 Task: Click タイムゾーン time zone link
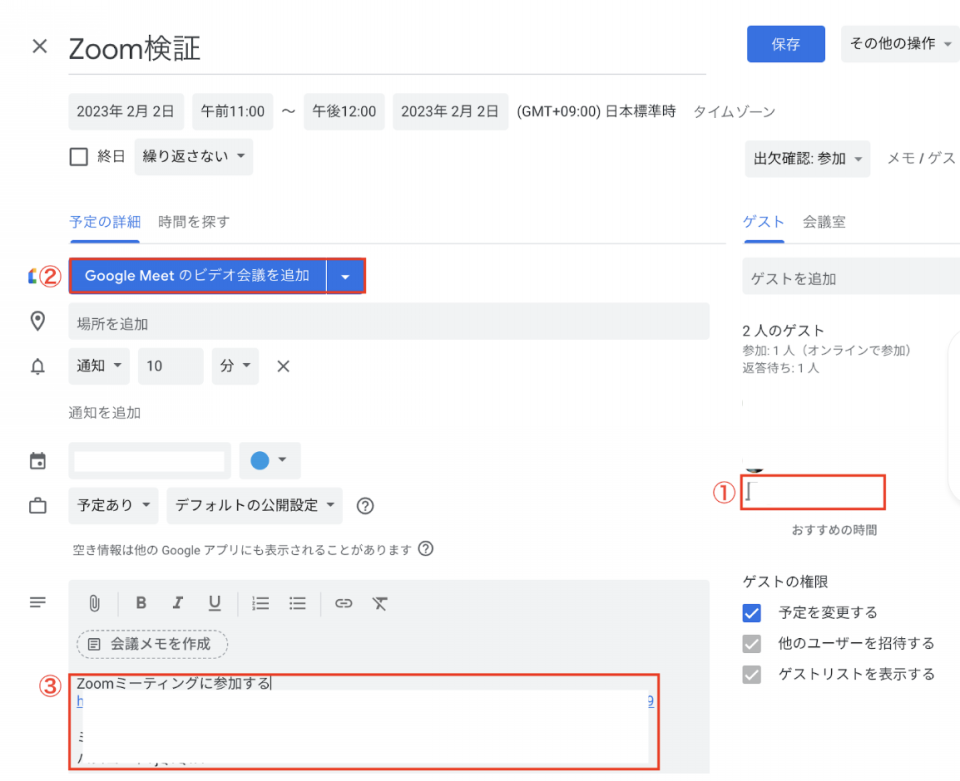(x=734, y=111)
